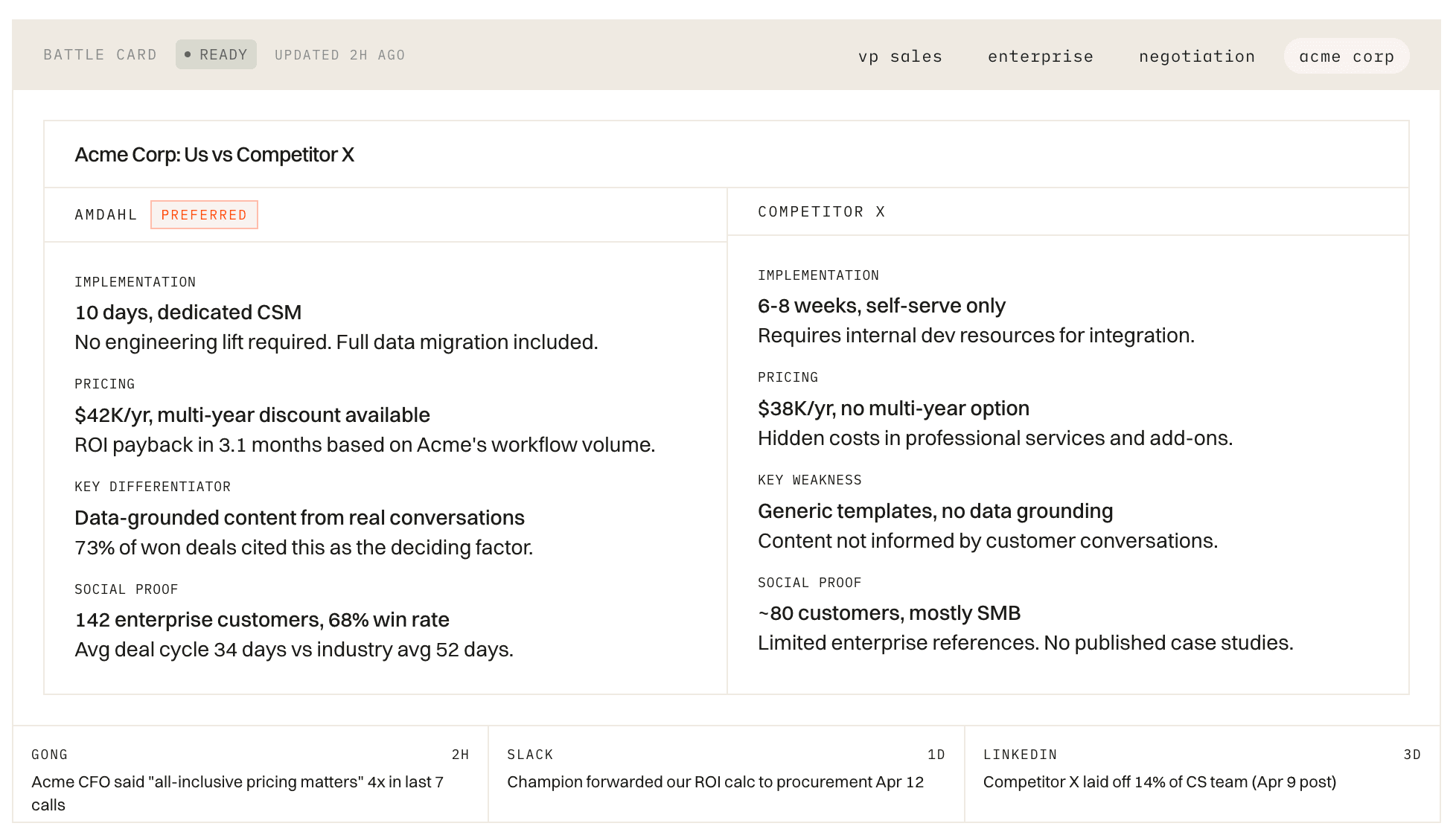This screenshot has width=1456, height=832.
Task: Open the Slack source card
Action: pyautogui.click(x=726, y=774)
